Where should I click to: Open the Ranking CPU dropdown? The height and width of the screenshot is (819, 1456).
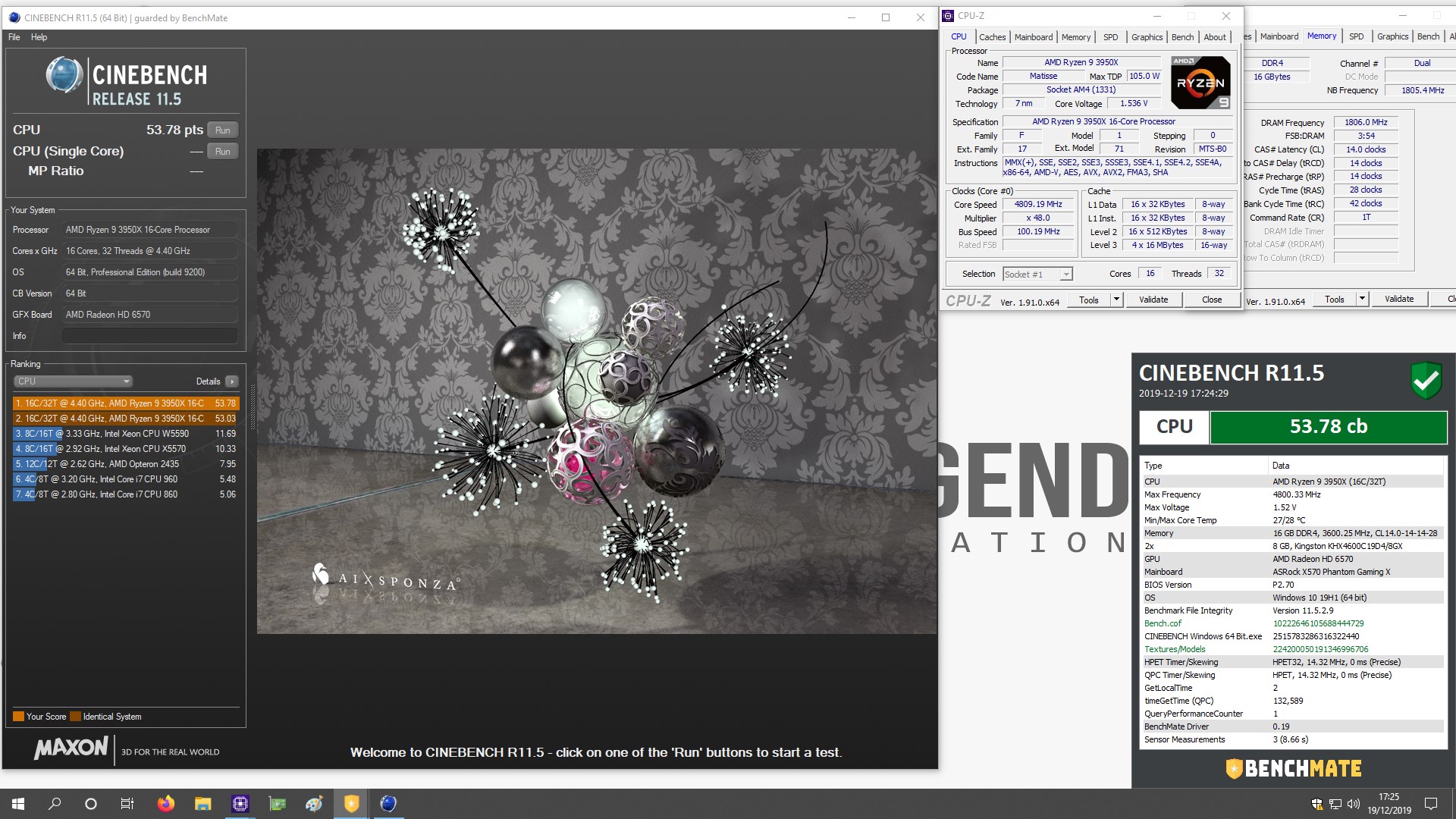tap(73, 381)
